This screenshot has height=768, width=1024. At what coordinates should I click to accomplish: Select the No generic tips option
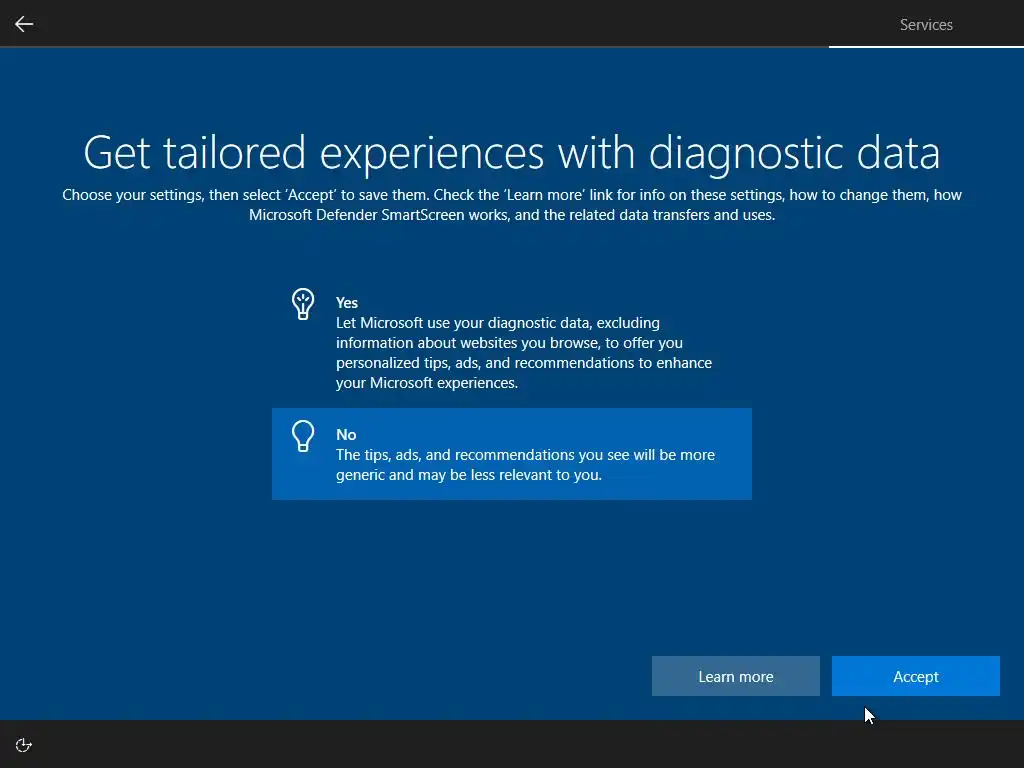(x=511, y=454)
